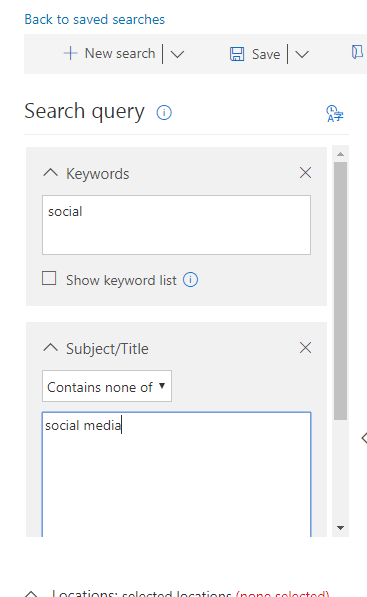Open the New search dropdown arrow
This screenshot has height=597, width=367.
point(177,54)
